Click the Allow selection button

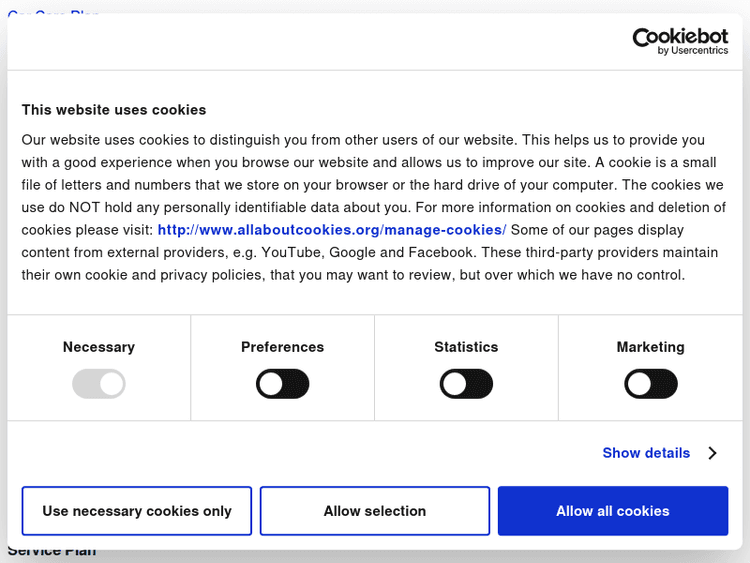pyautogui.click(x=375, y=511)
